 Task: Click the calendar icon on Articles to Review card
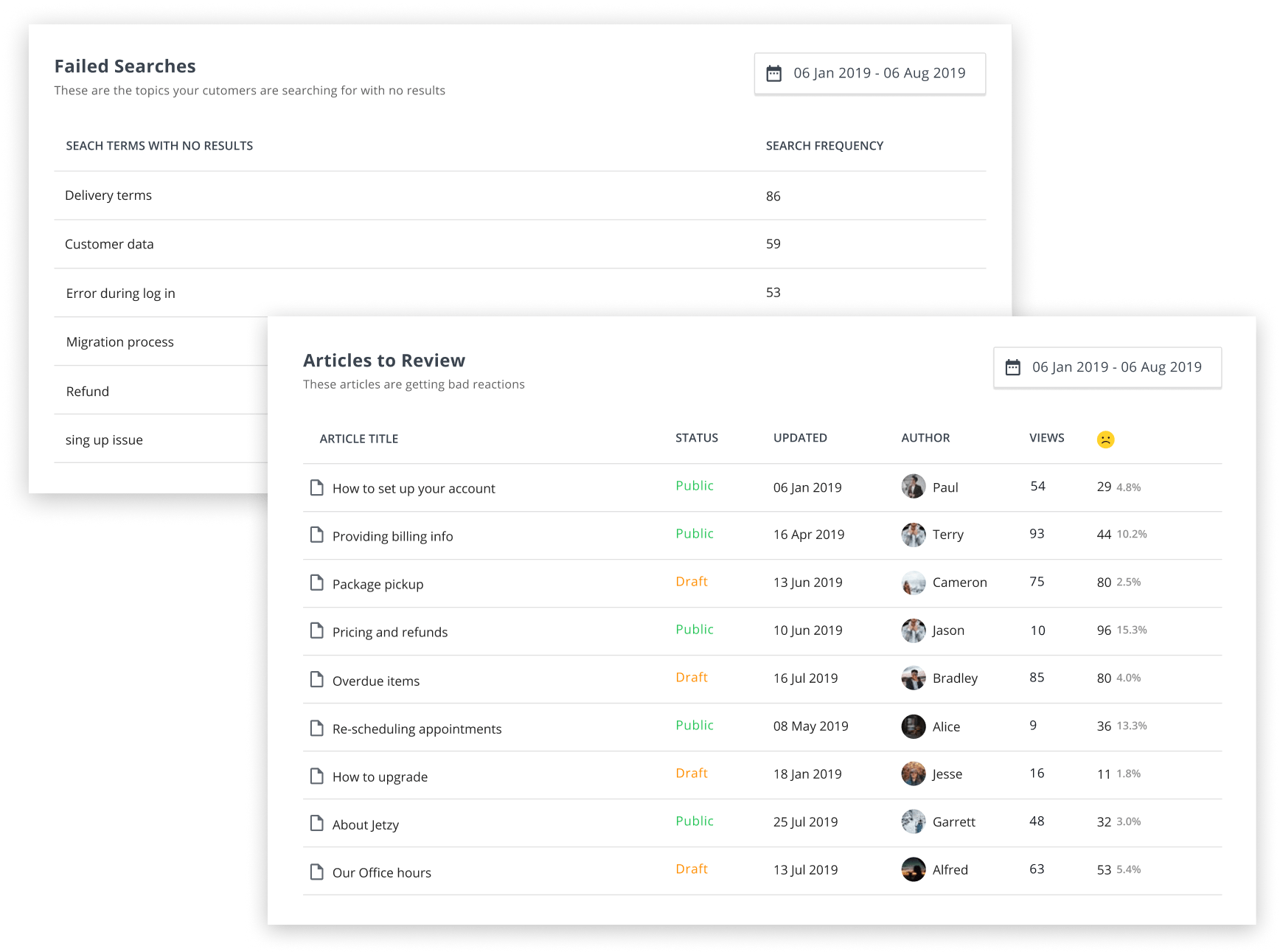(x=1013, y=366)
